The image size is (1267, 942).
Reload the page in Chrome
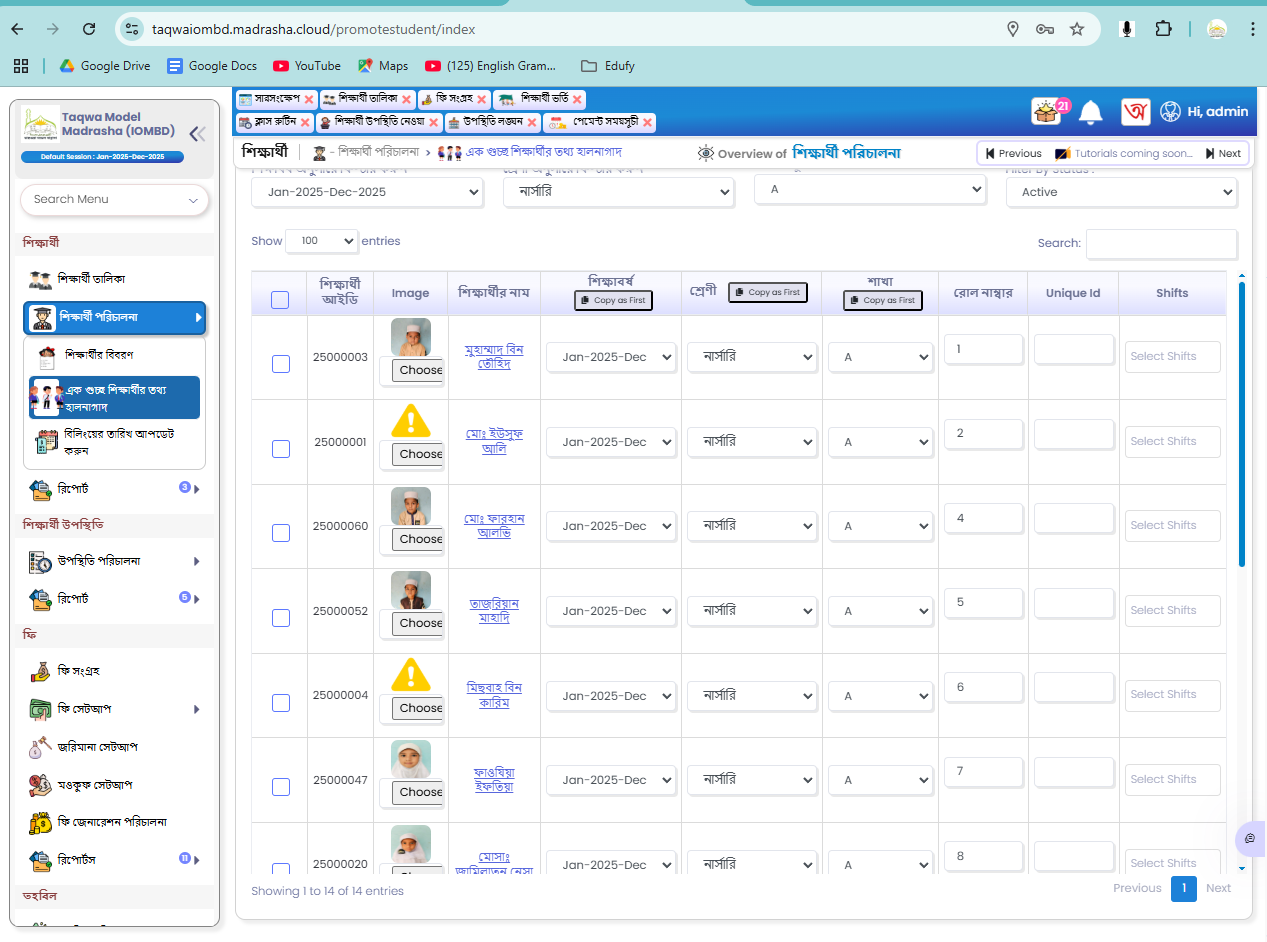(x=89, y=29)
